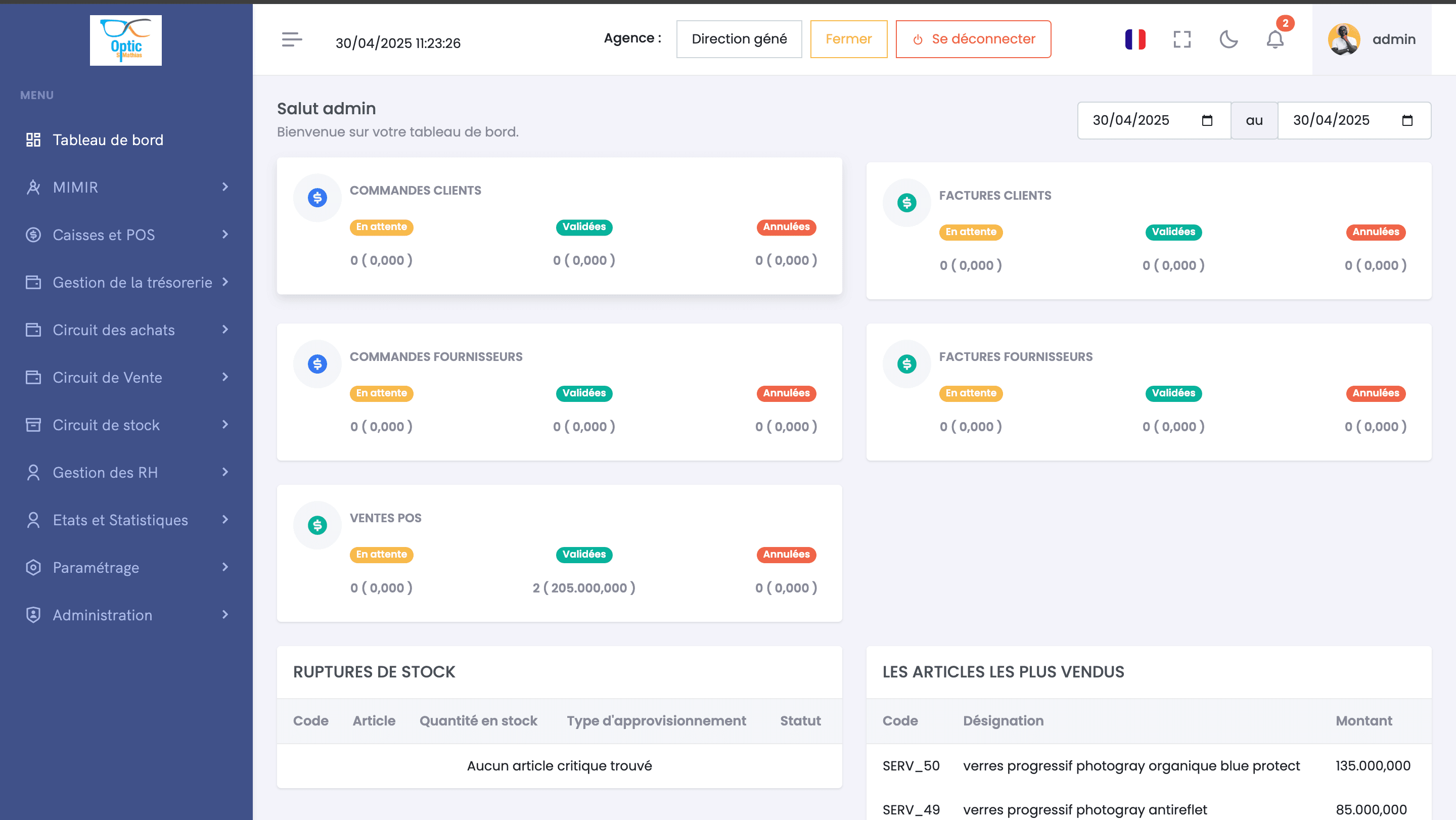The width and height of the screenshot is (1456, 820).
Task: Expand the Gestion des RH chevron
Action: click(x=225, y=471)
